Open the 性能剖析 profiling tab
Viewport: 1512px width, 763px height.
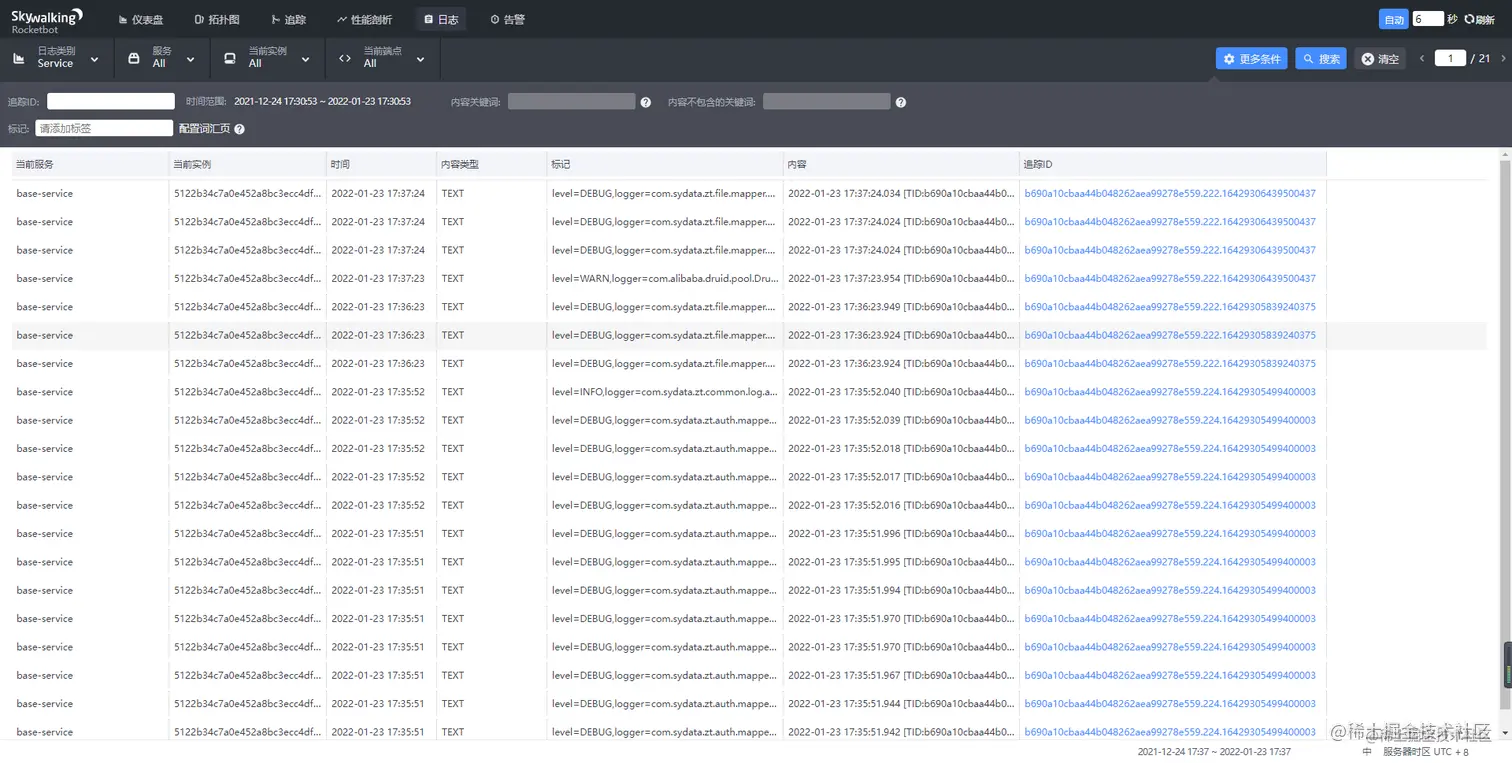(365, 19)
